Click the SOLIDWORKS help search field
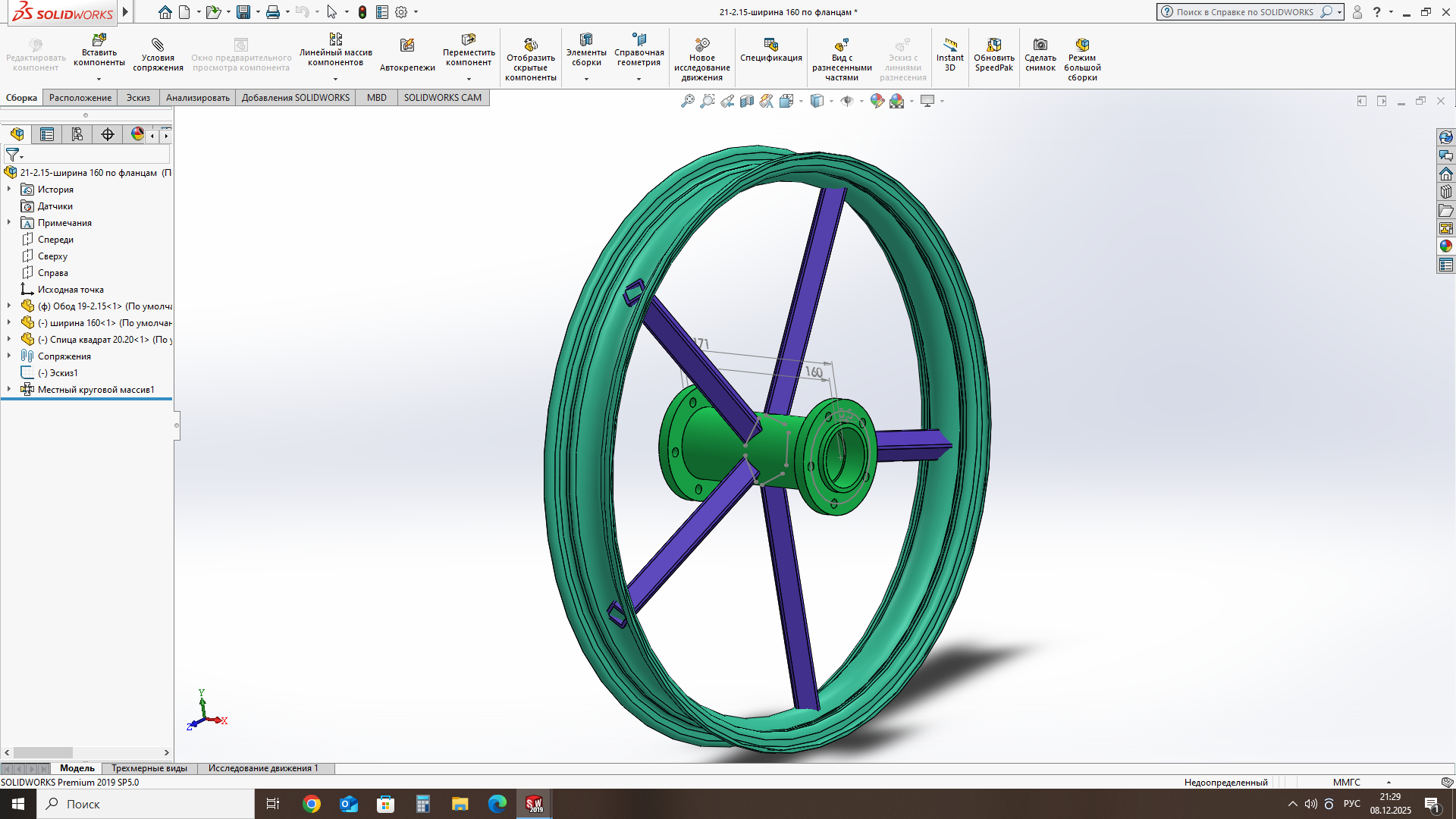The height and width of the screenshot is (819, 1456). pos(1244,12)
